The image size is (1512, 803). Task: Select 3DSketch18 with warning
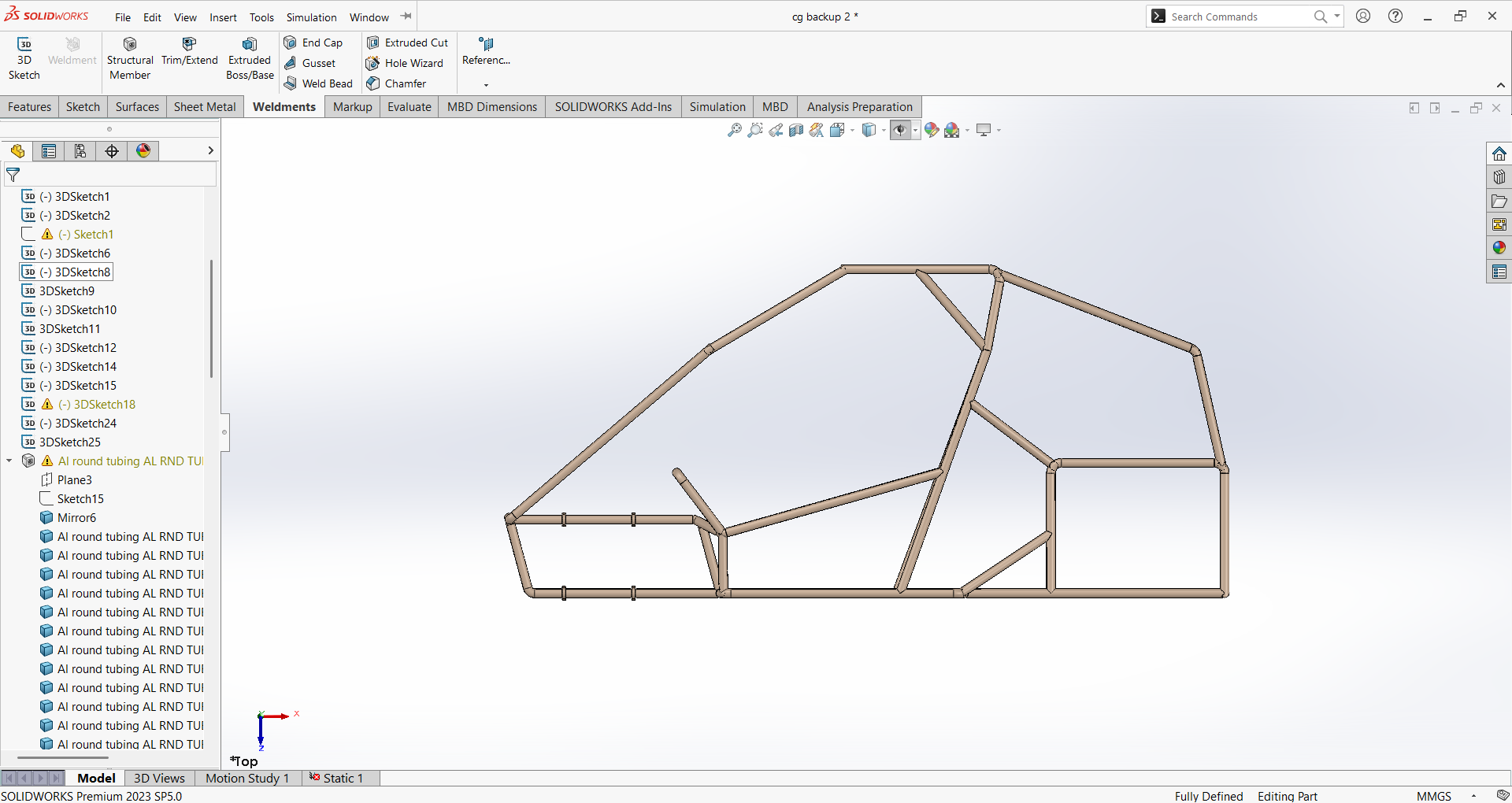click(x=79, y=405)
